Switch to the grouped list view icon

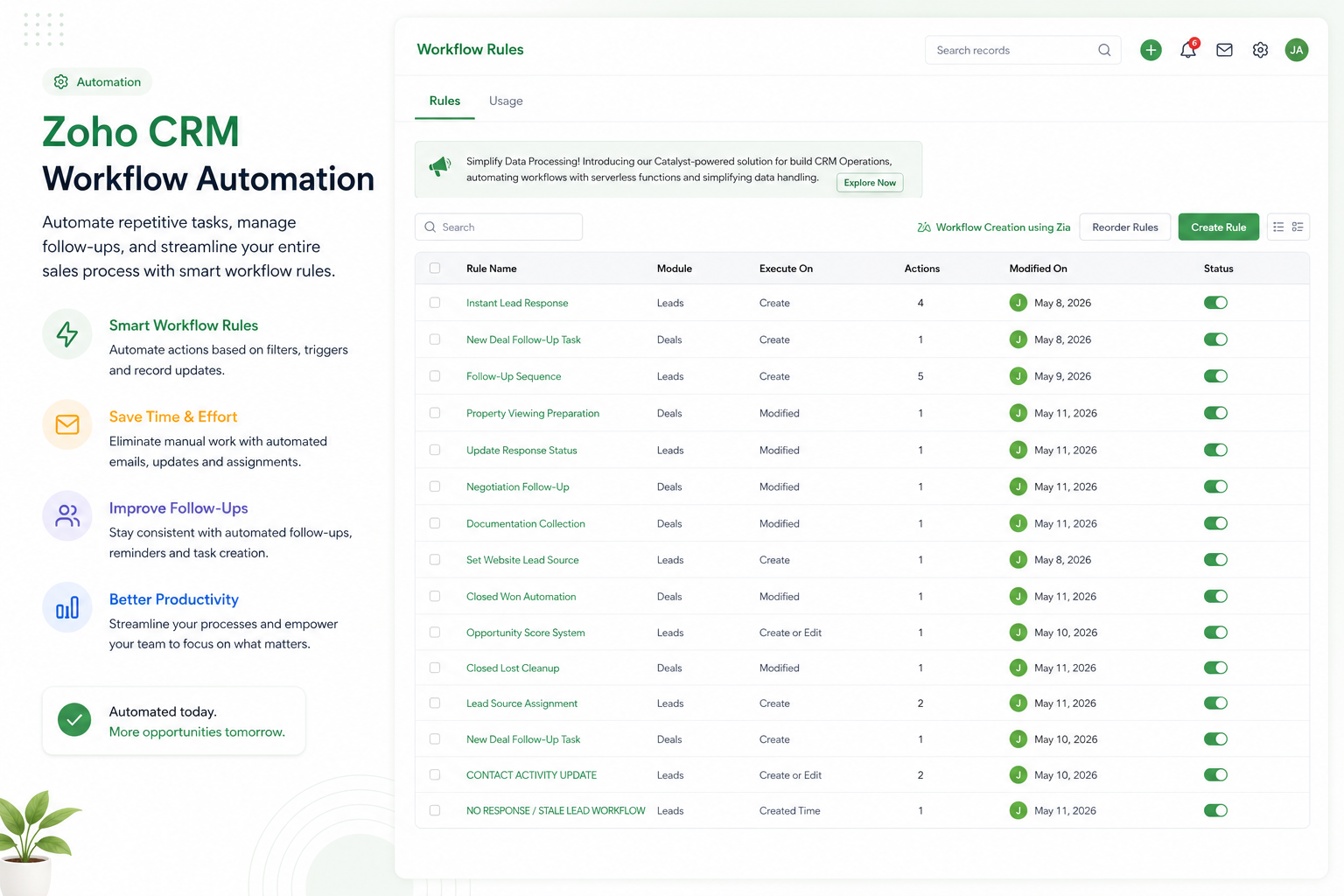(1298, 227)
